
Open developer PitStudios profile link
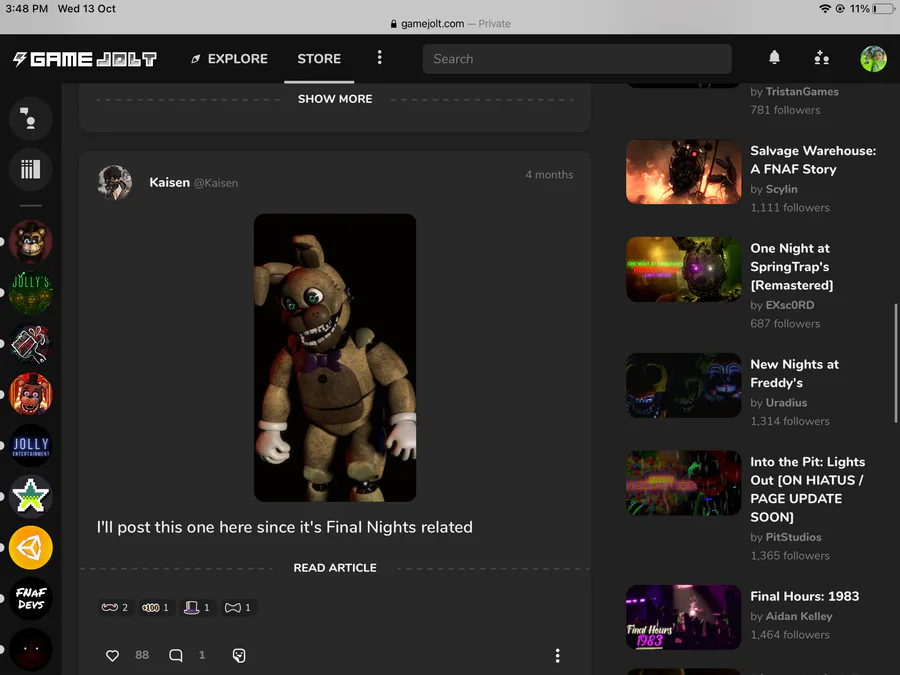[x=793, y=537]
